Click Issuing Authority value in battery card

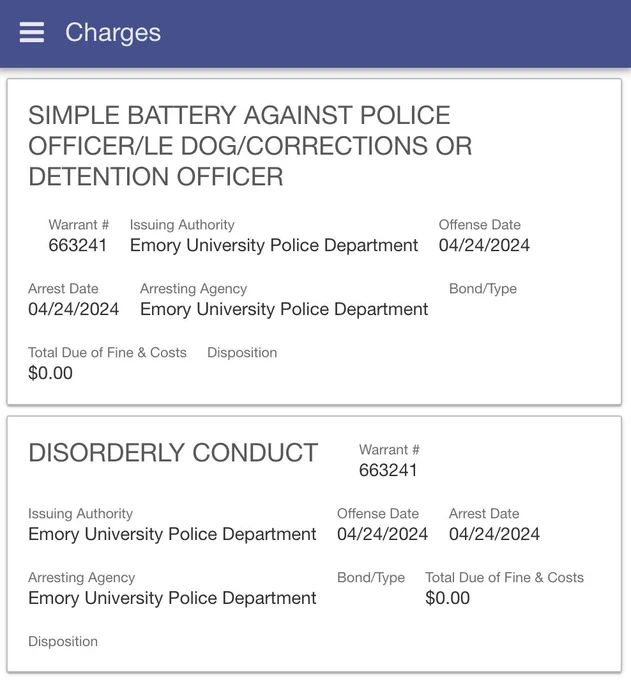(x=274, y=245)
